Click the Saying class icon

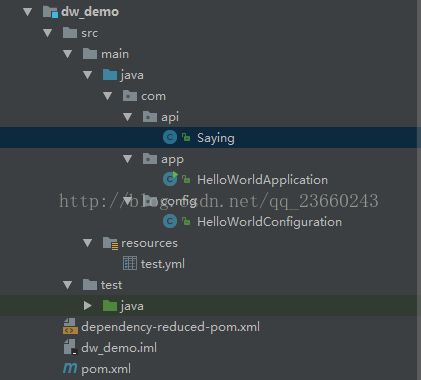170,137
